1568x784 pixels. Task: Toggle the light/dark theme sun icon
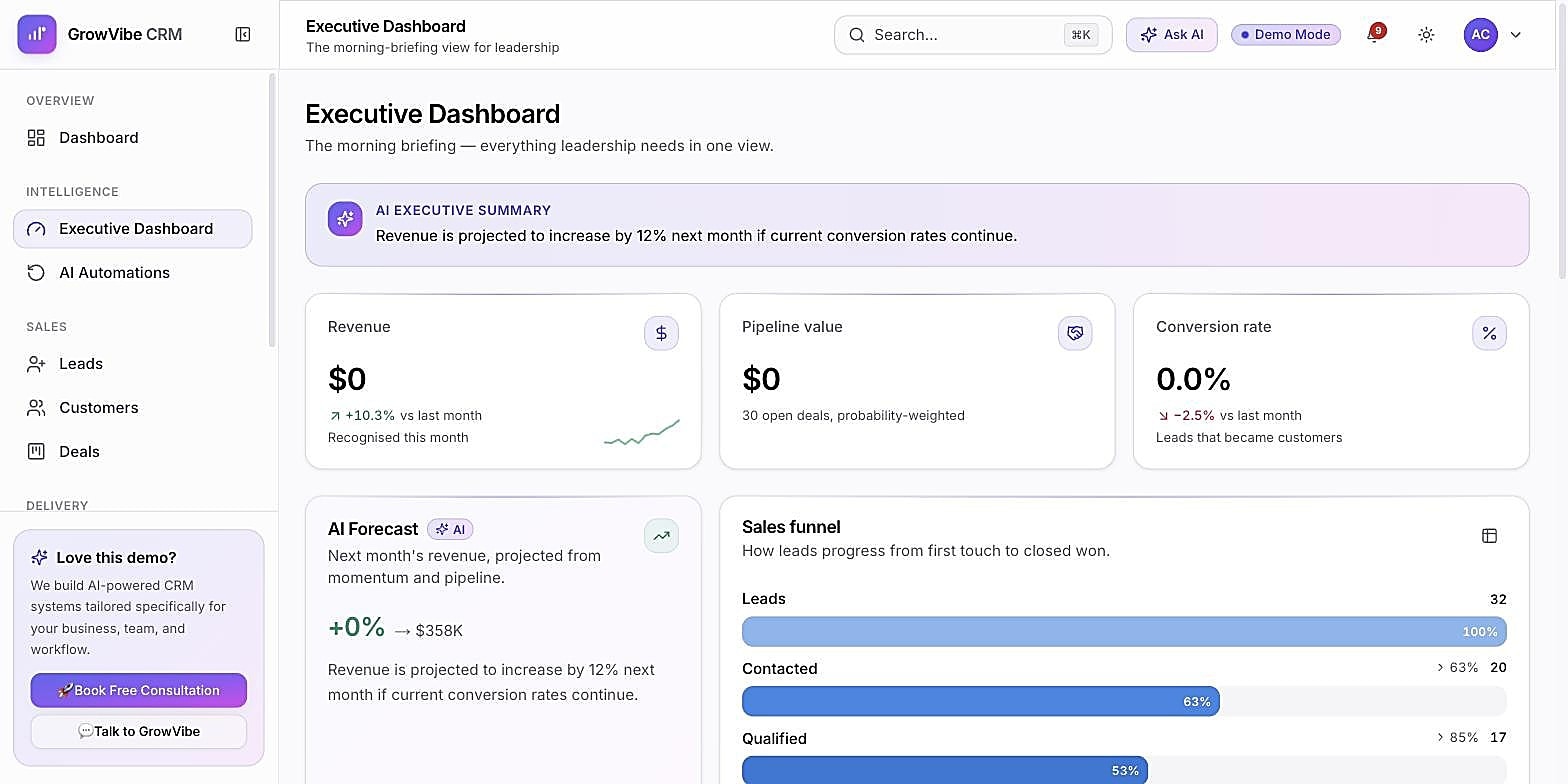point(1426,34)
